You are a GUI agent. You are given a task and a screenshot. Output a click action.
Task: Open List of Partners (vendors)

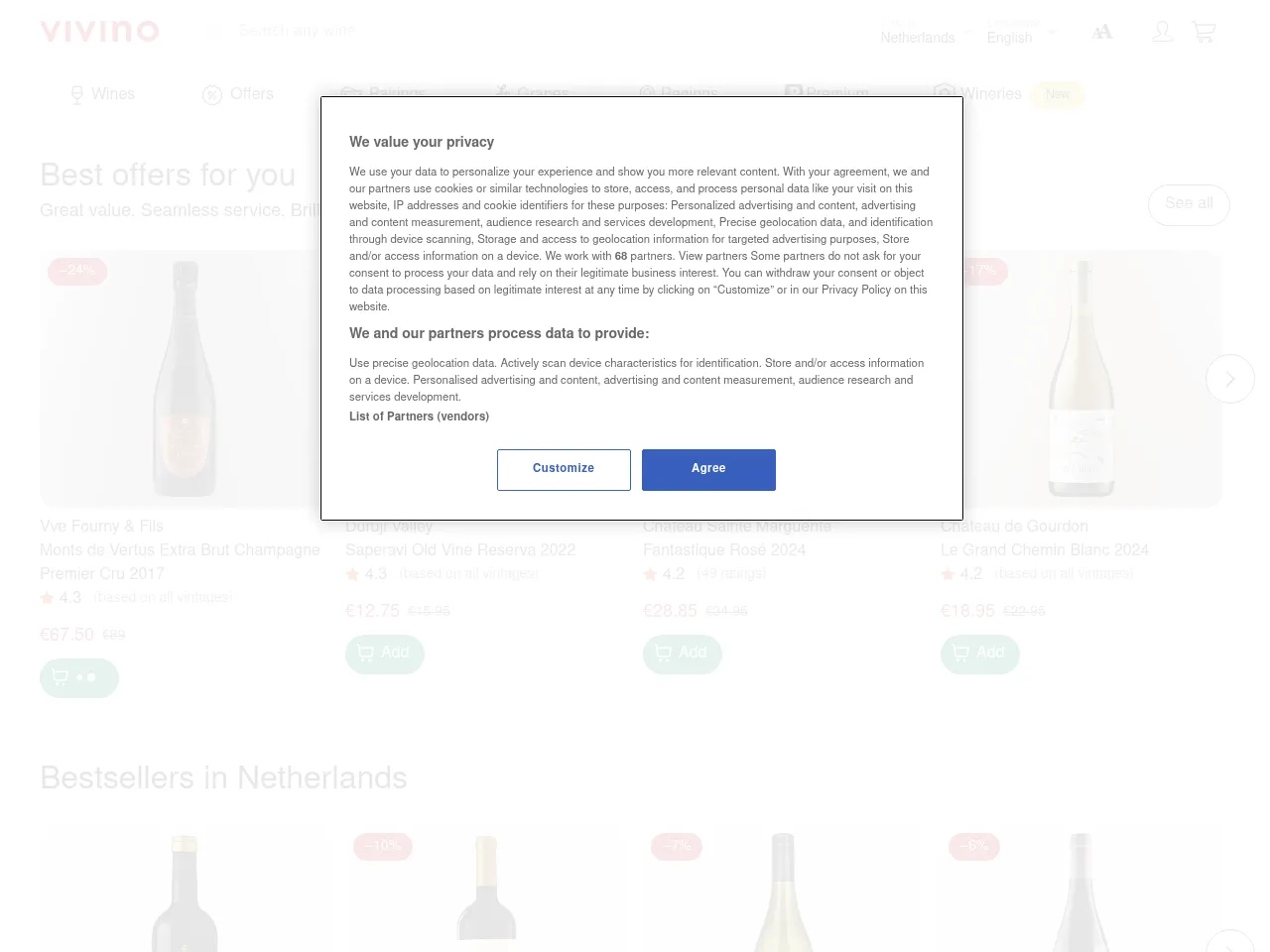419,416
